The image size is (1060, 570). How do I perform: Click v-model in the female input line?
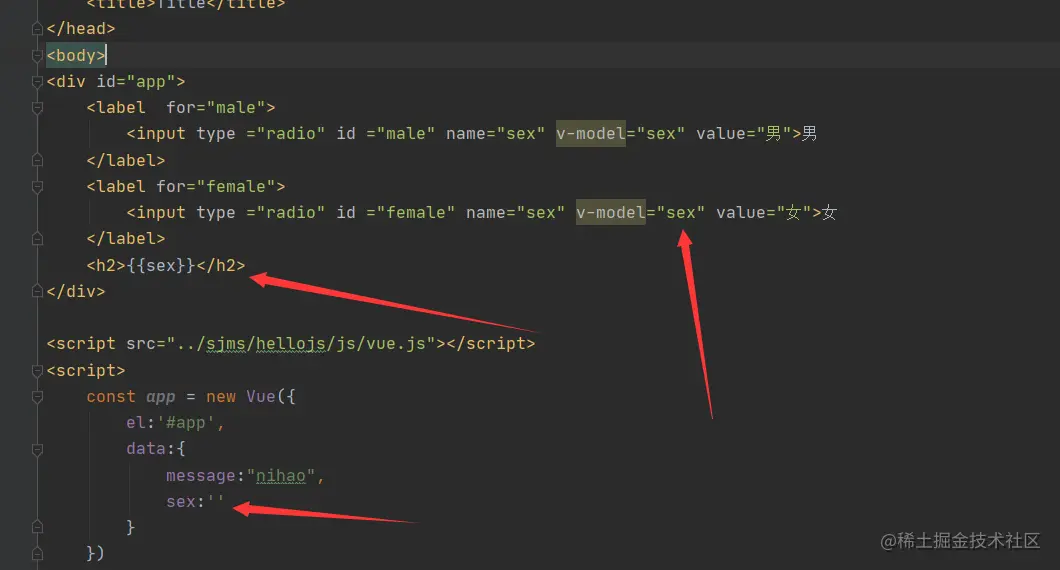(x=611, y=213)
